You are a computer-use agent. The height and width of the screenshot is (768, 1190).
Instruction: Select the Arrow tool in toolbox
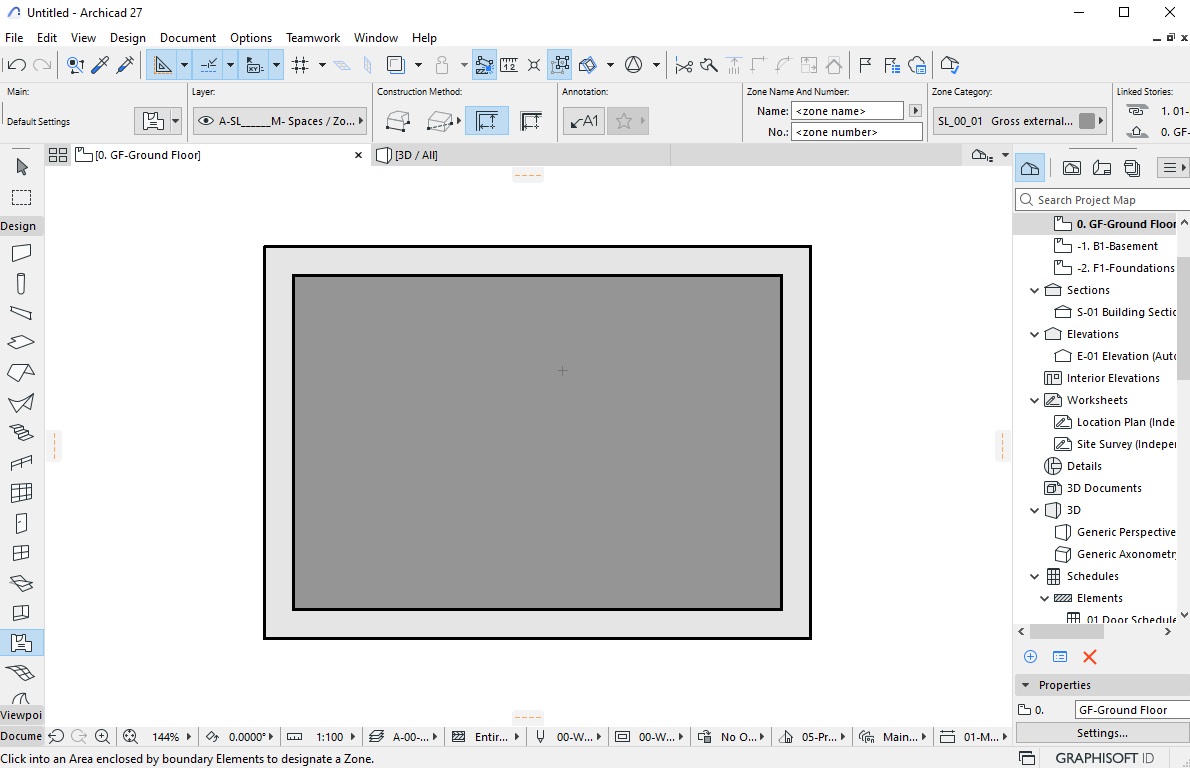pos(21,166)
